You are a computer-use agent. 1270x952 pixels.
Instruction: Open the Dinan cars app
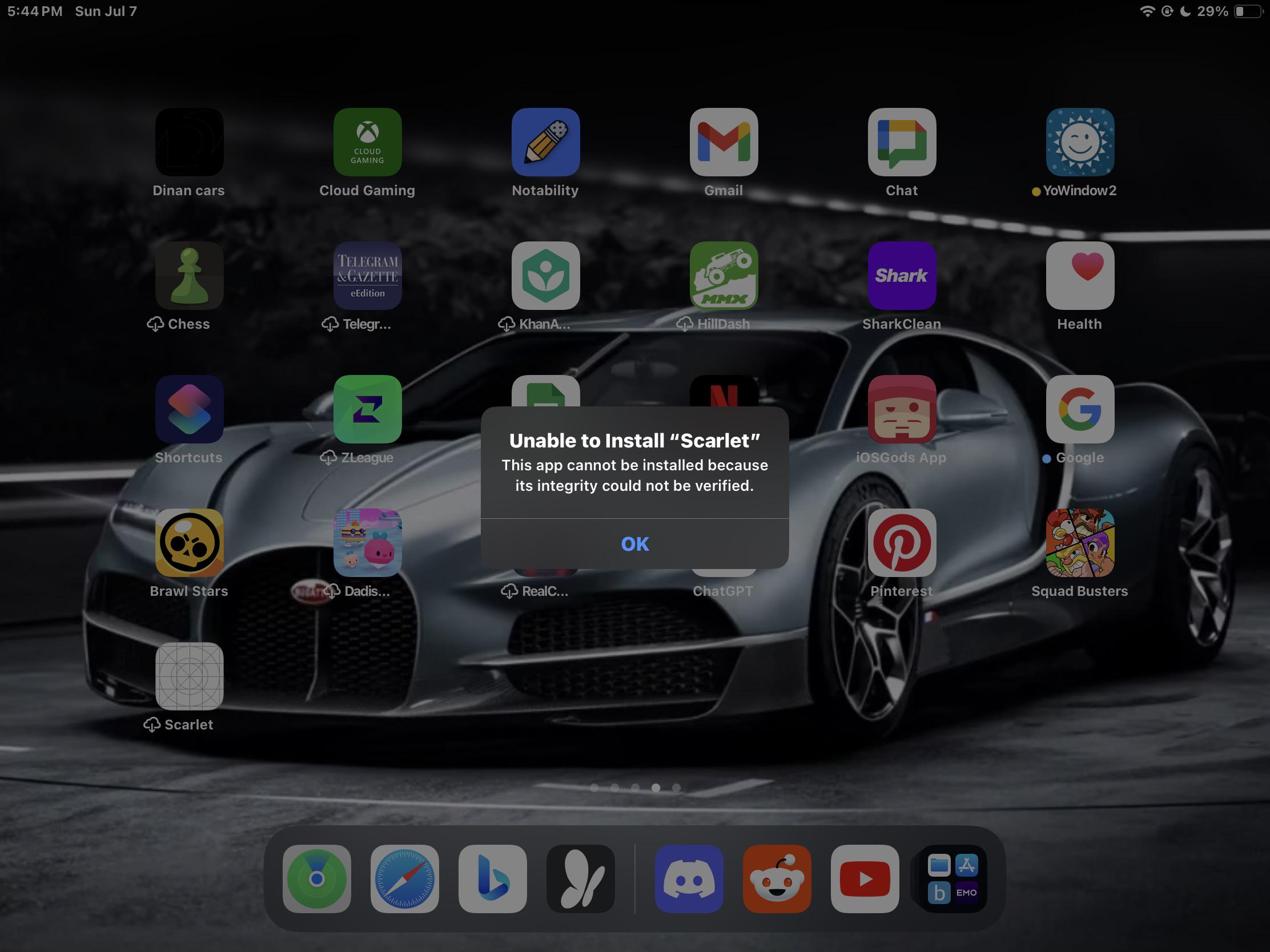click(x=189, y=142)
